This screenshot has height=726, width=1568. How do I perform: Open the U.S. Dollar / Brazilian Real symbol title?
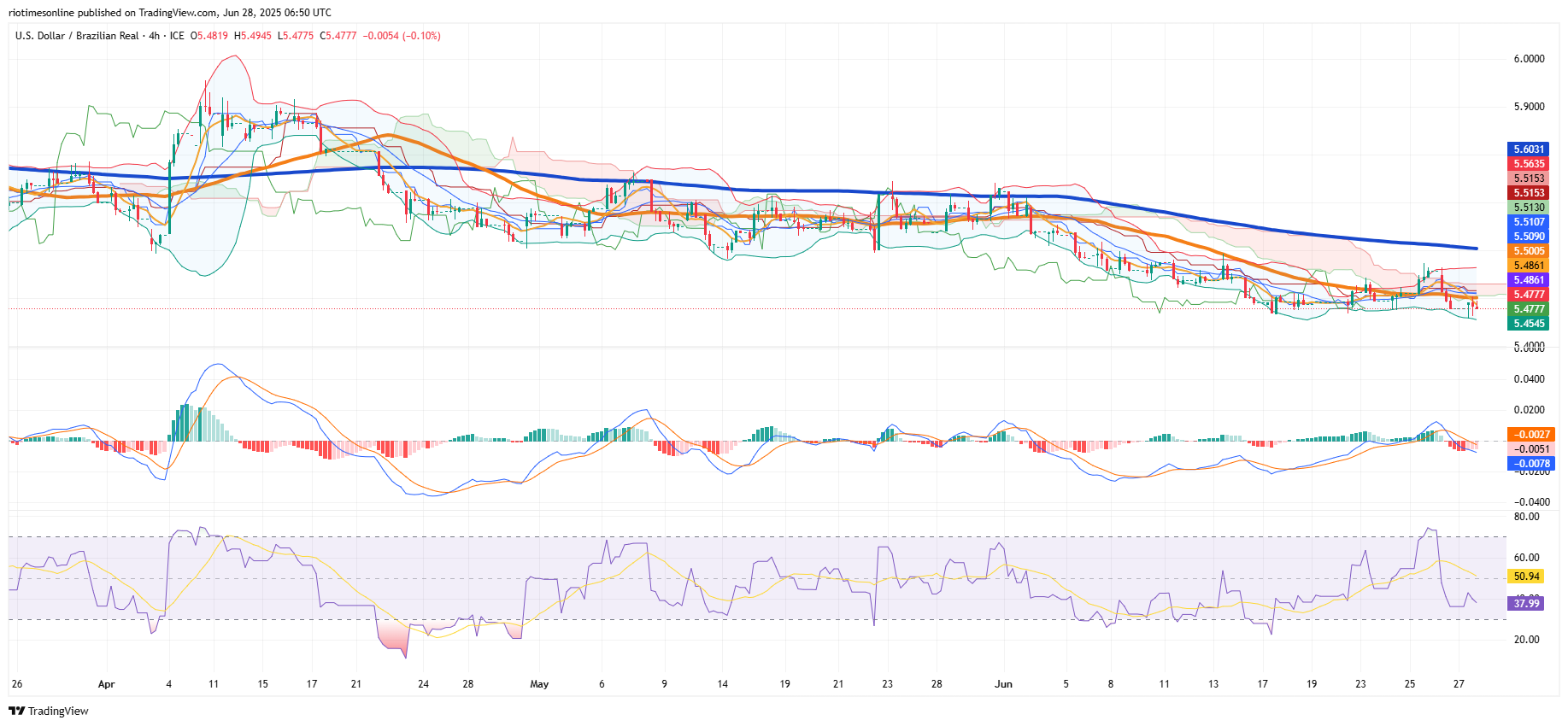[x=77, y=36]
